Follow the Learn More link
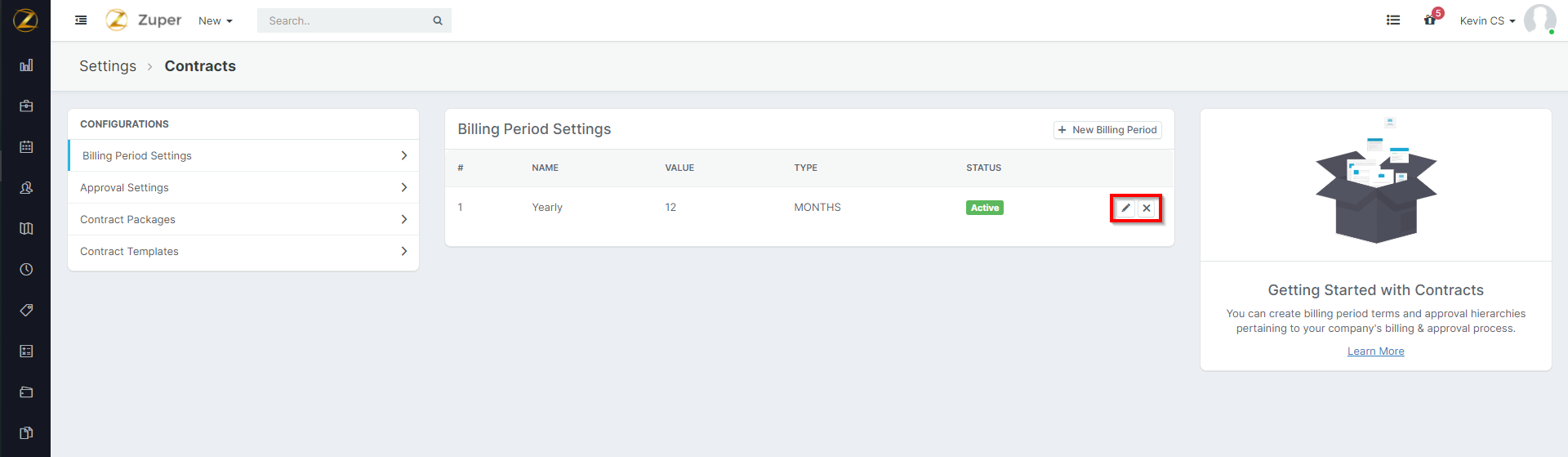 (1375, 352)
